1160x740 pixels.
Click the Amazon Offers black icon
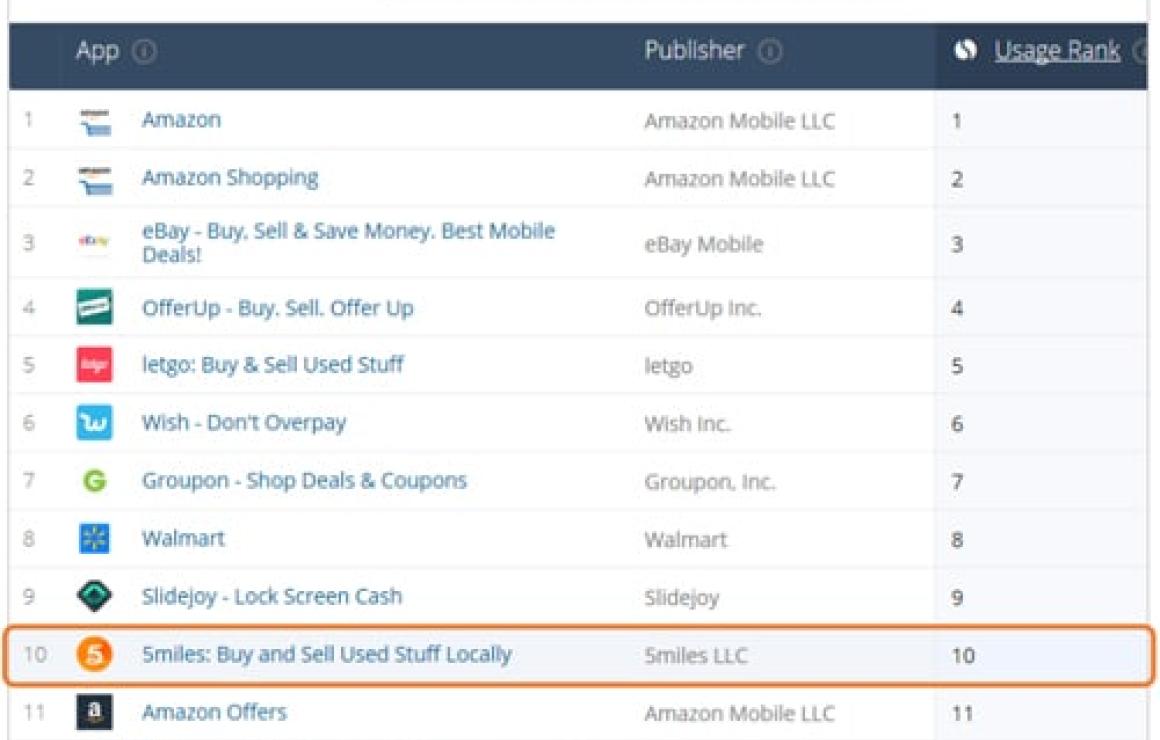95,713
